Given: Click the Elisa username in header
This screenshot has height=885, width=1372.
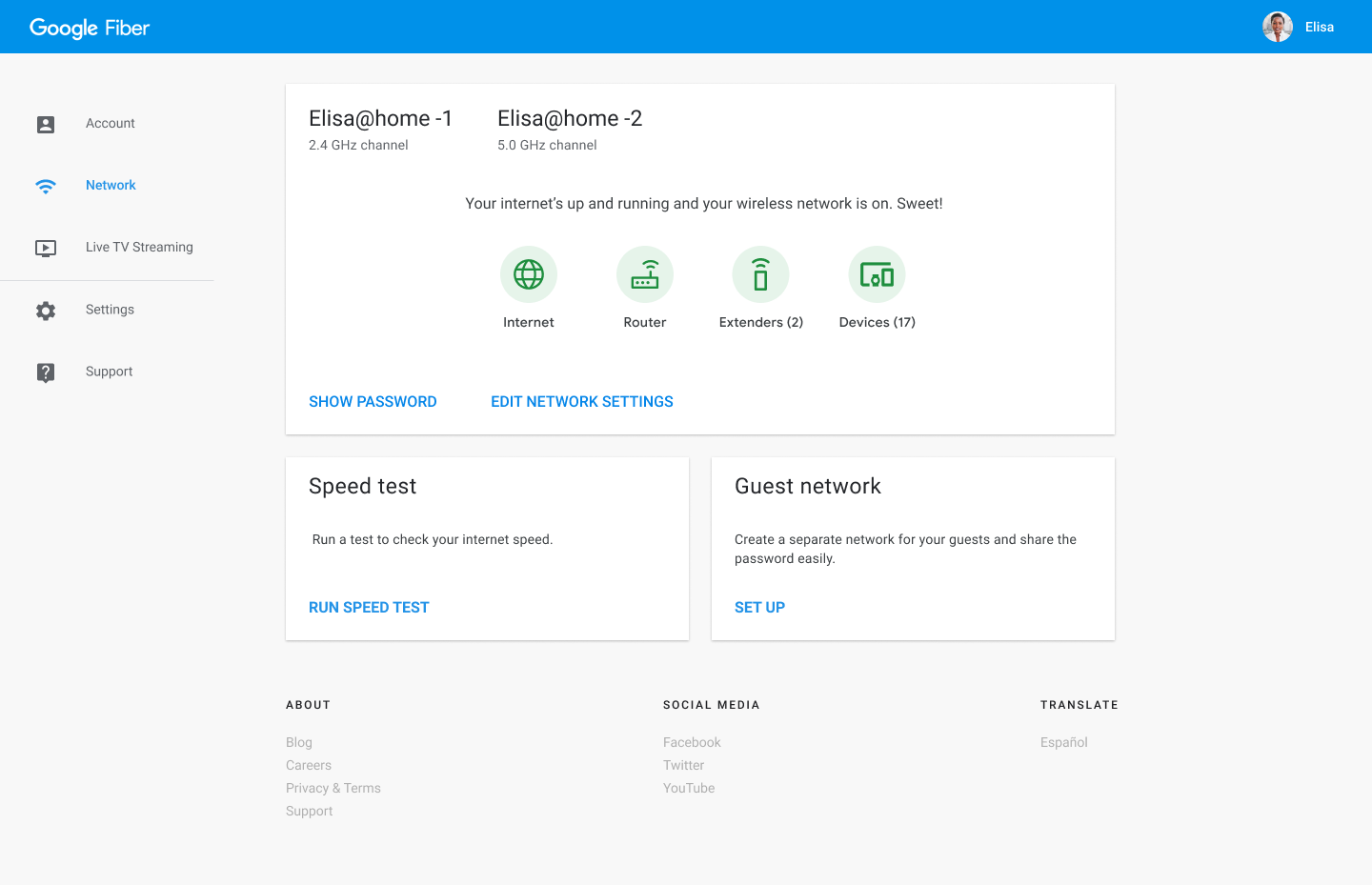Looking at the screenshot, I should pyautogui.click(x=1320, y=27).
